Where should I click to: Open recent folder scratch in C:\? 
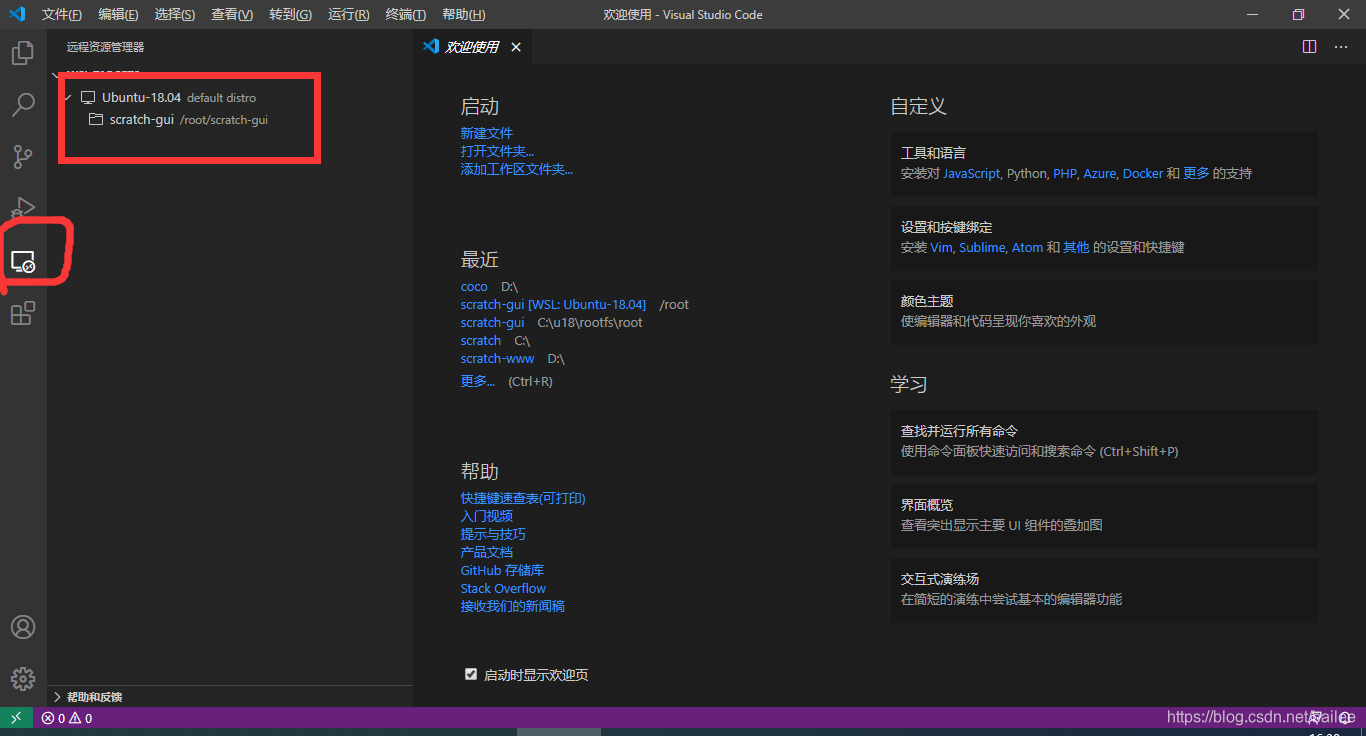[481, 340]
